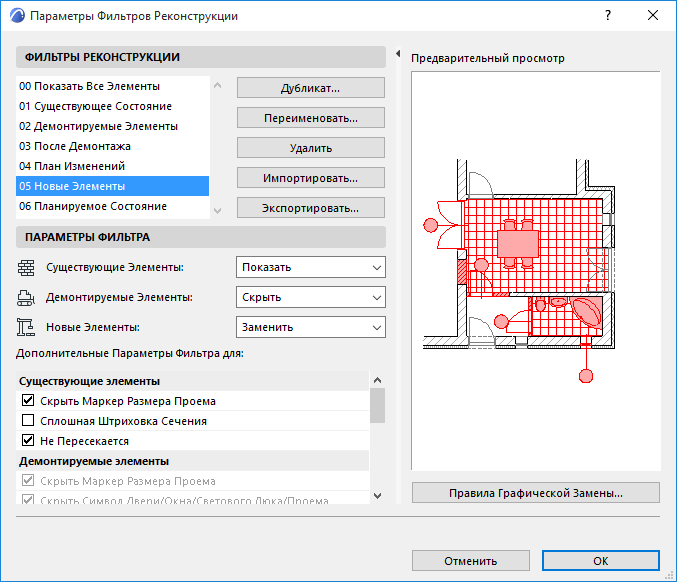Viewport: 677px width, 582px height.
Task: Click the 'ПАРАМЕТРЫ ФИЛЬТРА' section header
Action: tap(201, 237)
